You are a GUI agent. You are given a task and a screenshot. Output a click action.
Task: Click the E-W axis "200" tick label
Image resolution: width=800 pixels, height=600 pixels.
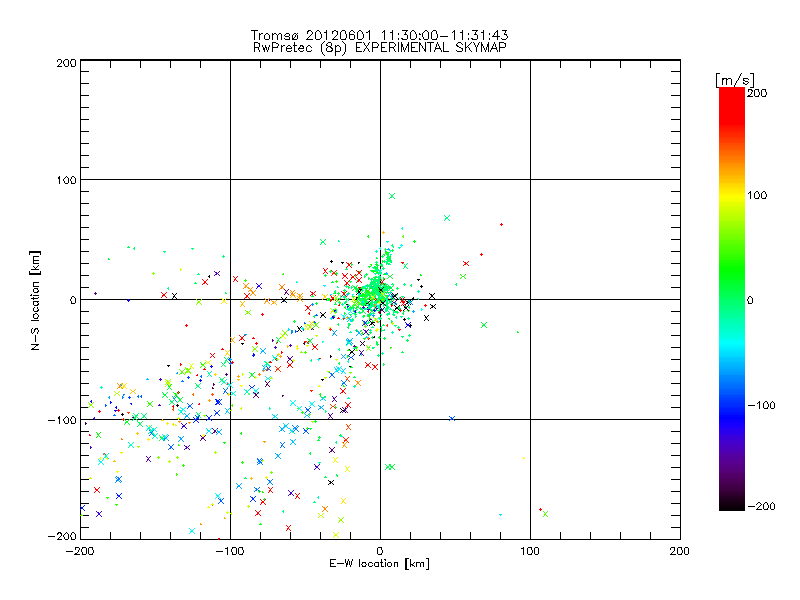point(680,551)
